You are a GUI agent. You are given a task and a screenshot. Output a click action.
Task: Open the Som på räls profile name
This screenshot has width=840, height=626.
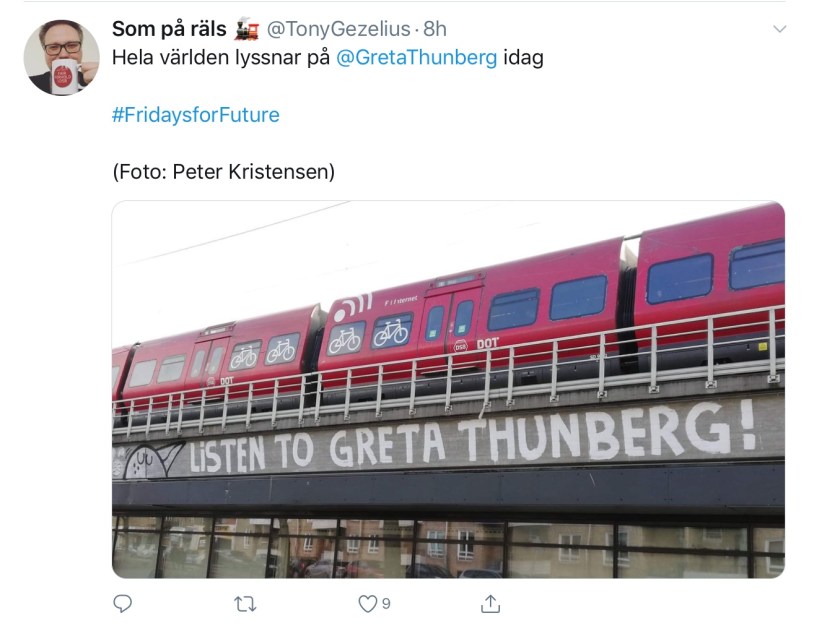[x=169, y=29]
